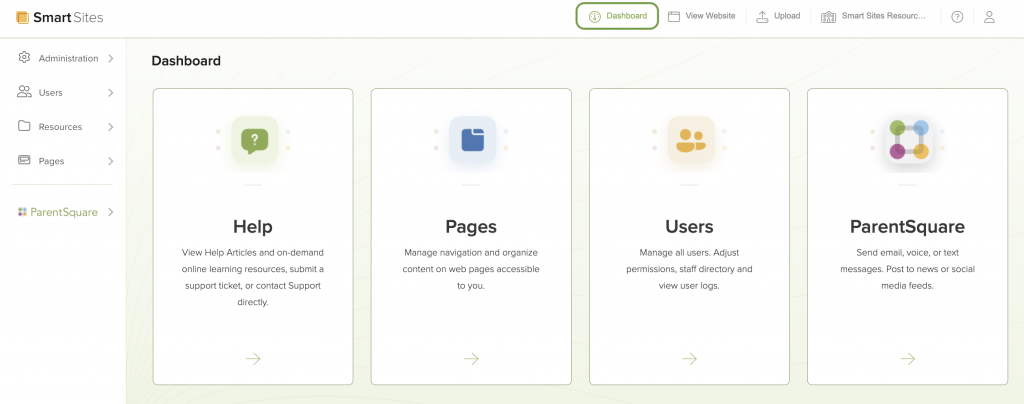Click the Dashboard gauge icon
1024x404 pixels.
pyautogui.click(x=594, y=17)
